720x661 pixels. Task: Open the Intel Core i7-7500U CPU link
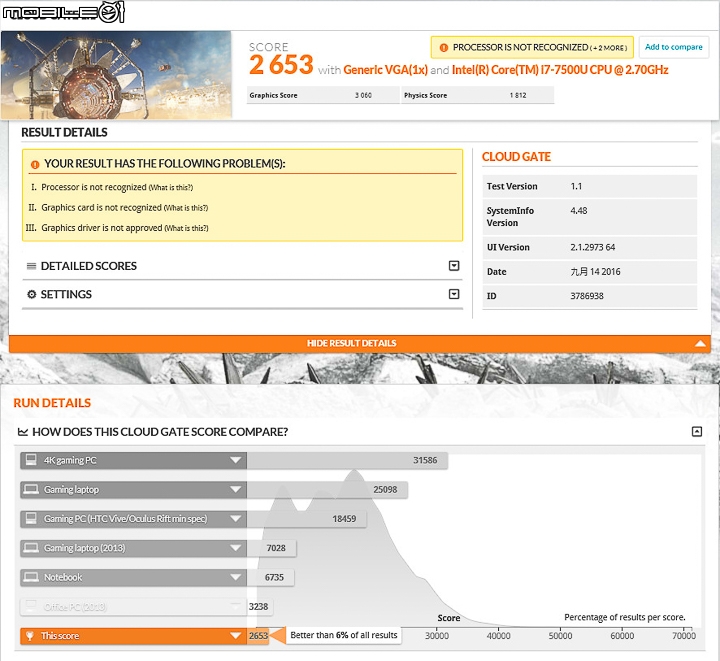560,70
